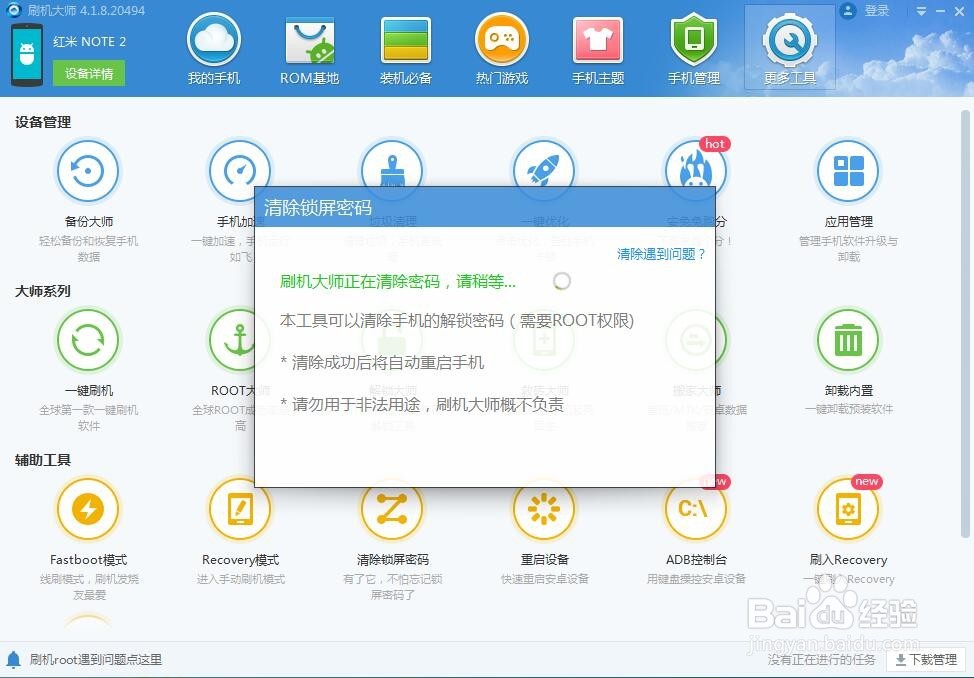Open the ROOT大师 rooting tool
This screenshot has height=678, width=974.
pos(240,340)
